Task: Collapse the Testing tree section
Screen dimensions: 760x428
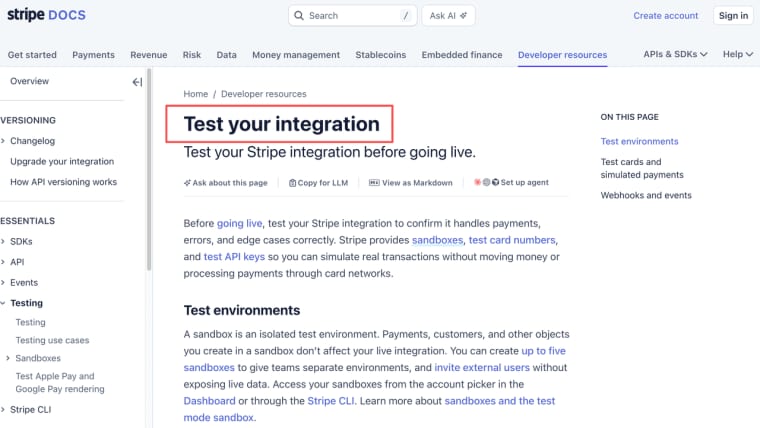Action: pyautogui.click(x=3, y=303)
